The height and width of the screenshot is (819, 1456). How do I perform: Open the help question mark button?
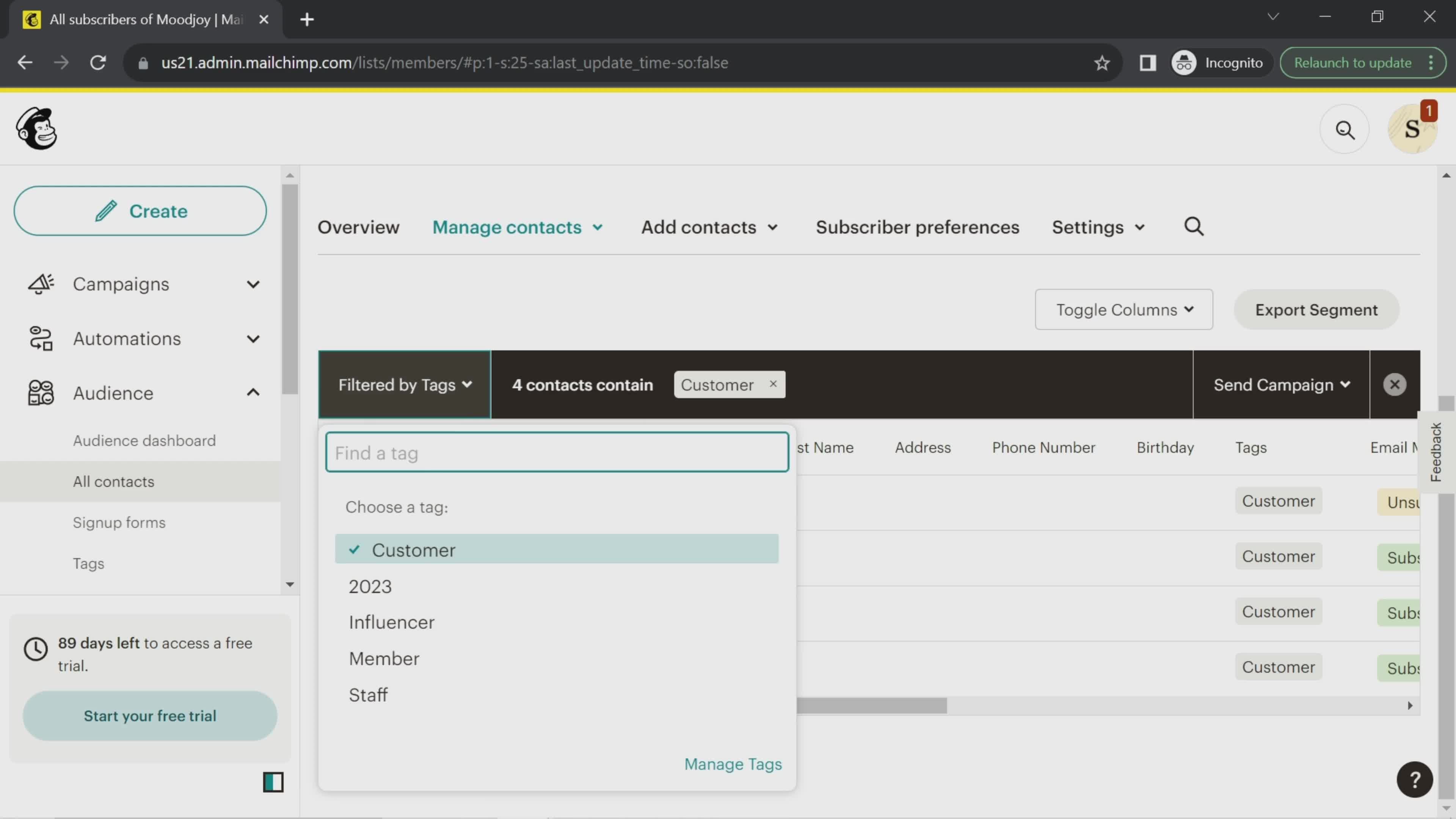(1414, 780)
